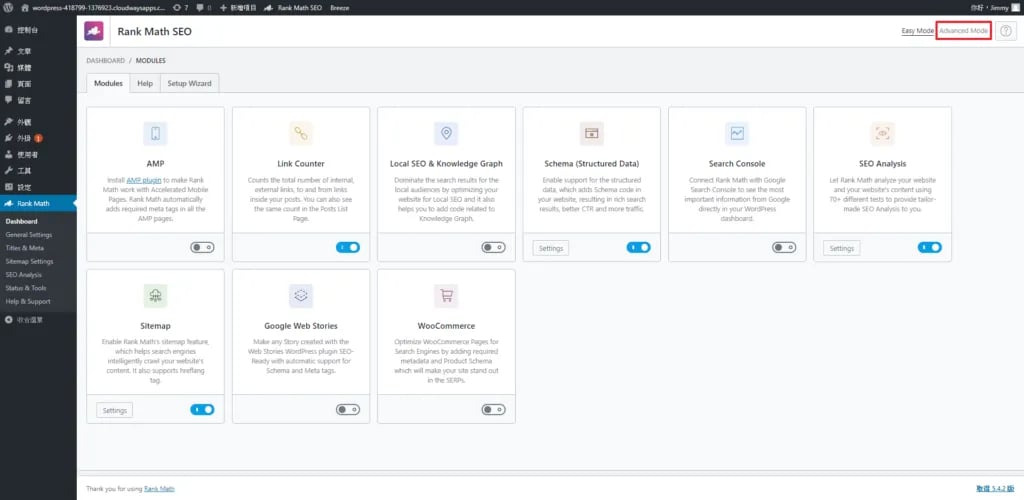Open Schema module Settings button
Screen dimensions: 1024x500
coord(551,248)
